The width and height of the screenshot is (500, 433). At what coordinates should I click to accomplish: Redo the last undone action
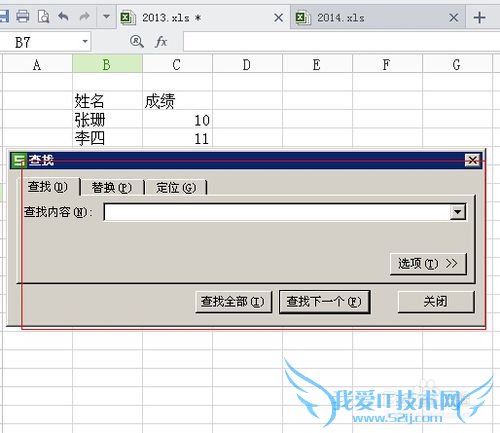tap(84, 16)
